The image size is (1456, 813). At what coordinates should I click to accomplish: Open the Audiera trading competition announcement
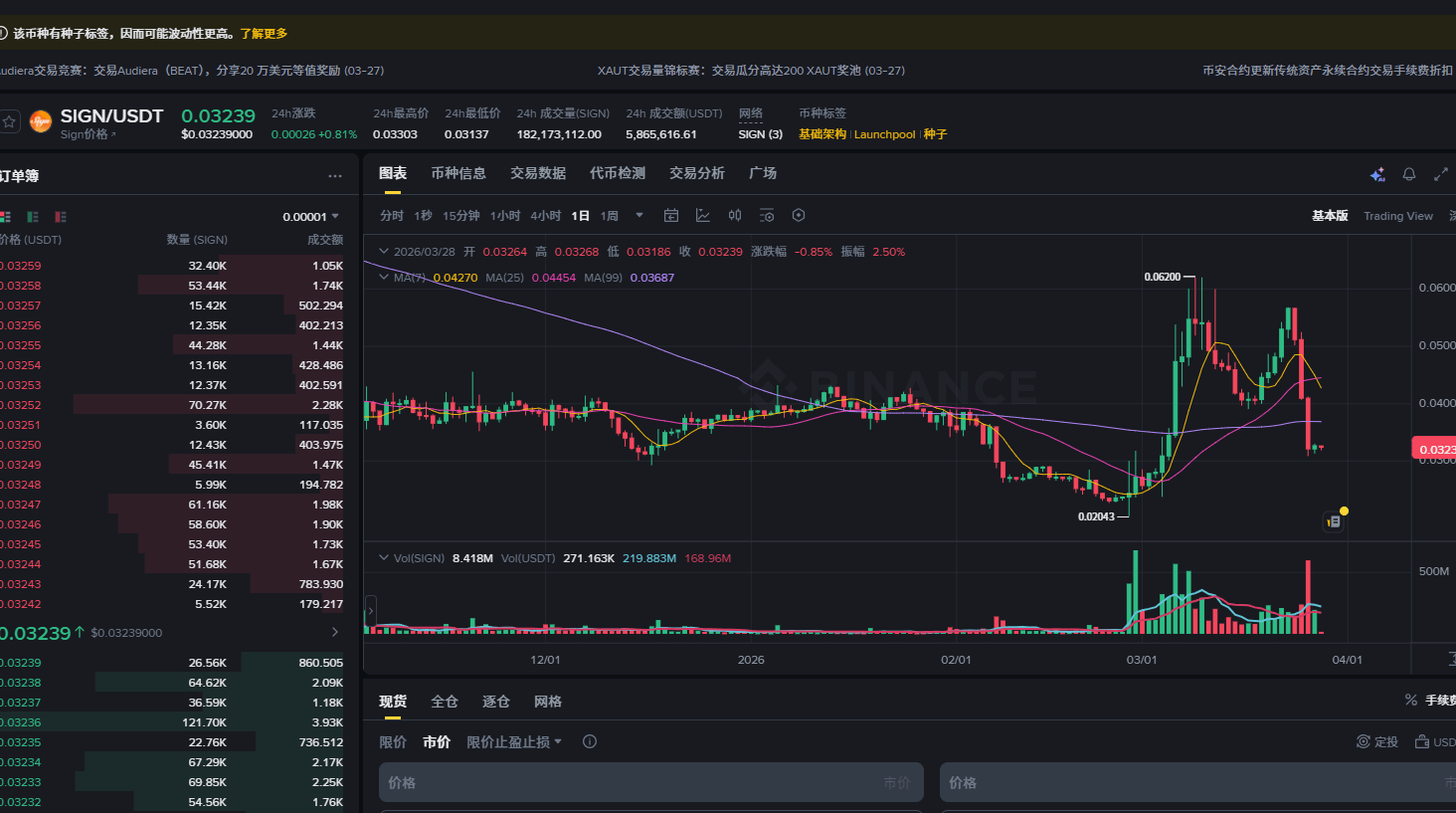pyautogui.click(x=192, y=71)
